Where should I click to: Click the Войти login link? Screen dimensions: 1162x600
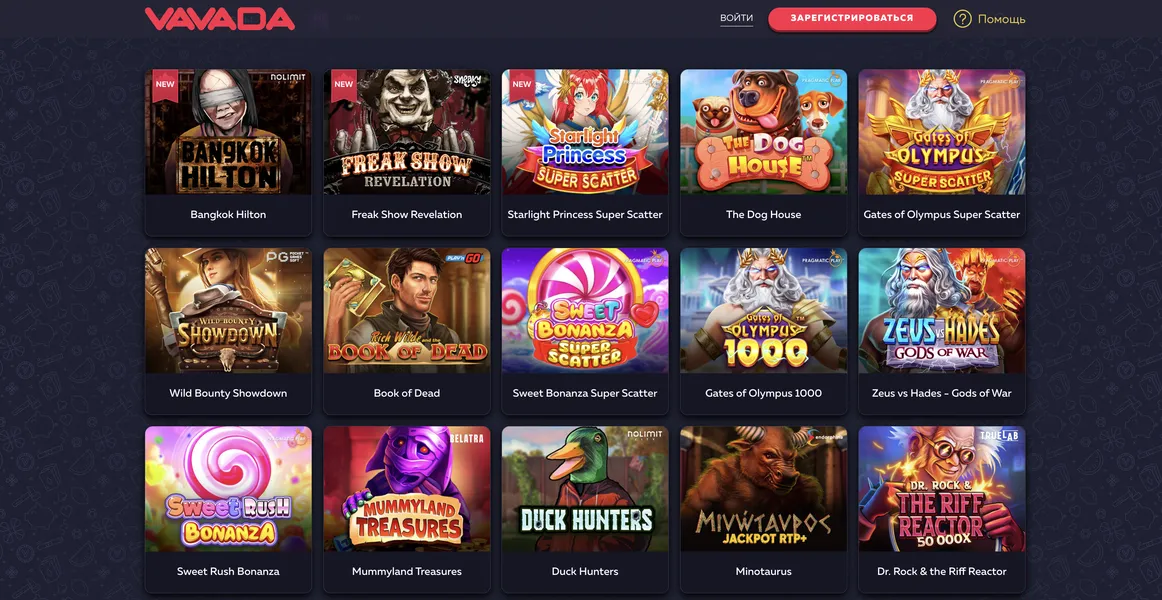point(737,19)
